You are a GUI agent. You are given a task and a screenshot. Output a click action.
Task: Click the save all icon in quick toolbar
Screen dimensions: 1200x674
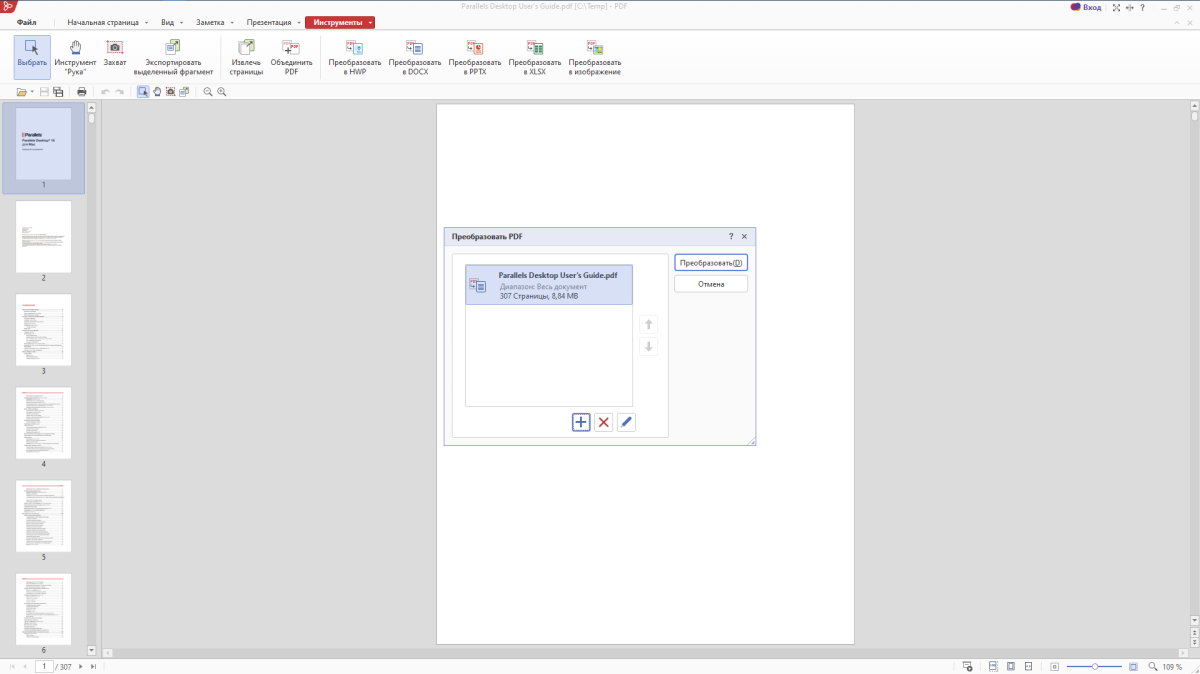pos(58,92)
